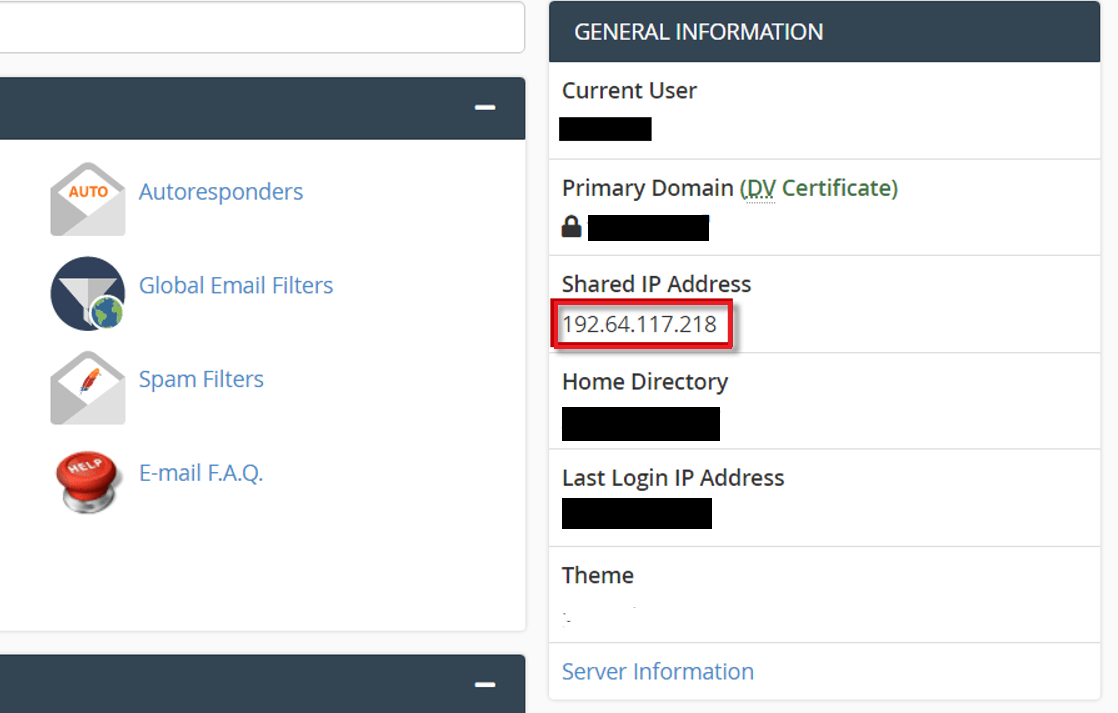Click the General Information panel header
Viewport: 1118px width, 713px height.
[824, 32]
